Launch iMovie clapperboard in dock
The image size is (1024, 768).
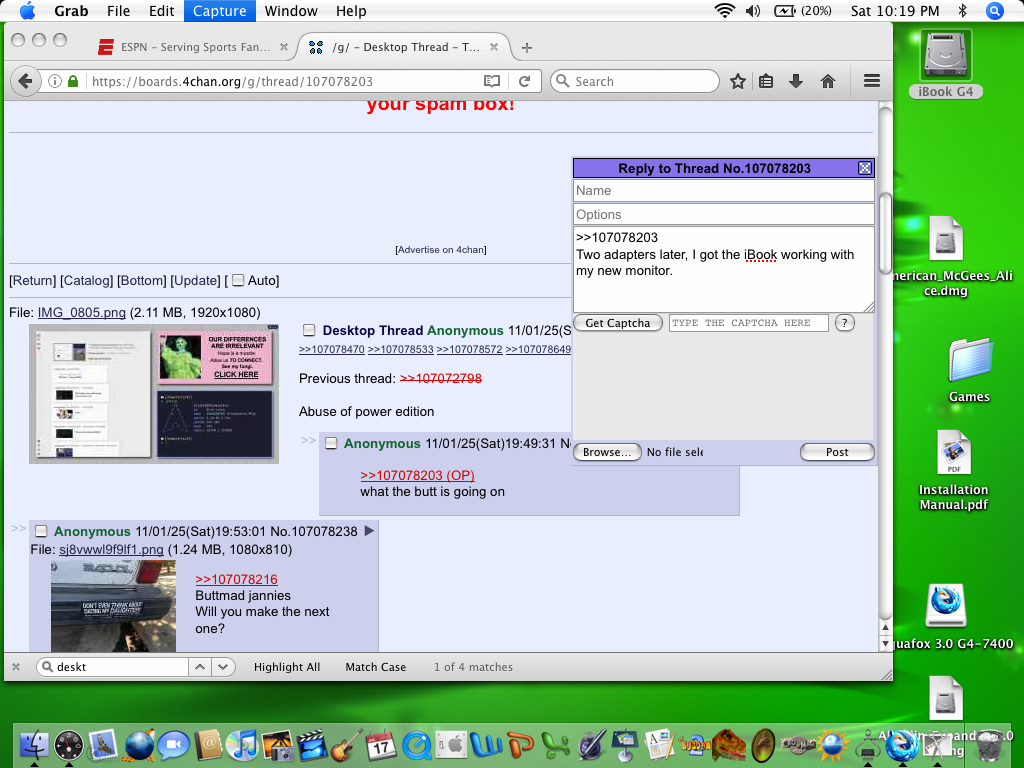(x=312, y=746)
